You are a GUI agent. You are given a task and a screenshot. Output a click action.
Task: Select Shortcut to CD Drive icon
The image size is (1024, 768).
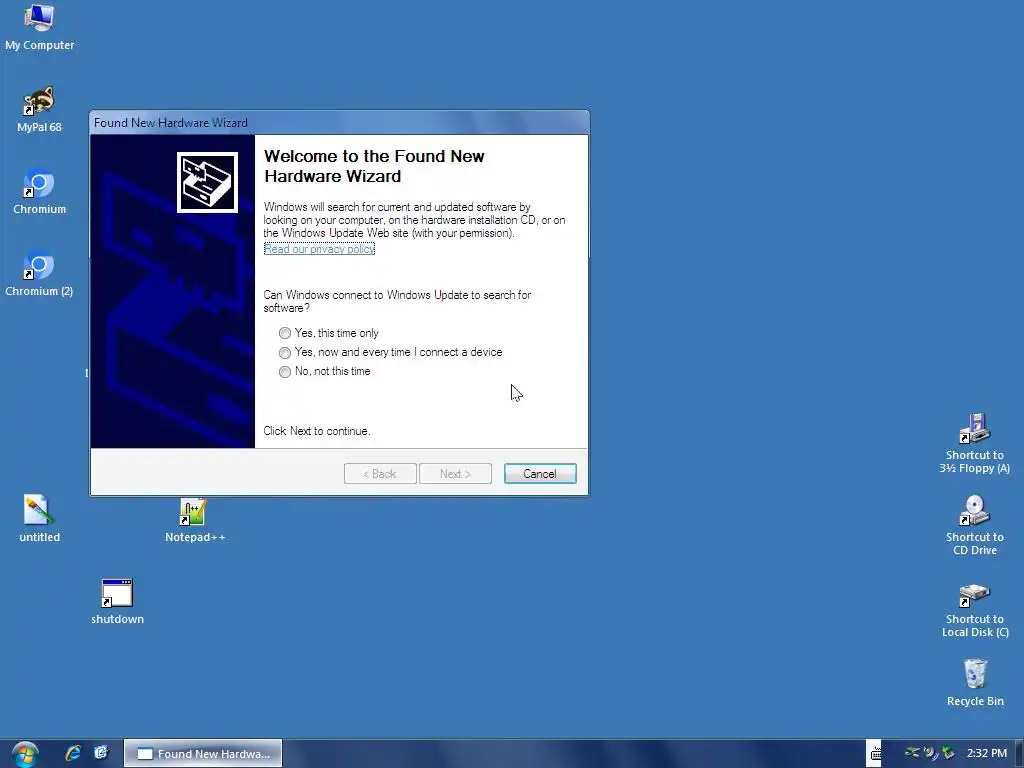[974, 525]
